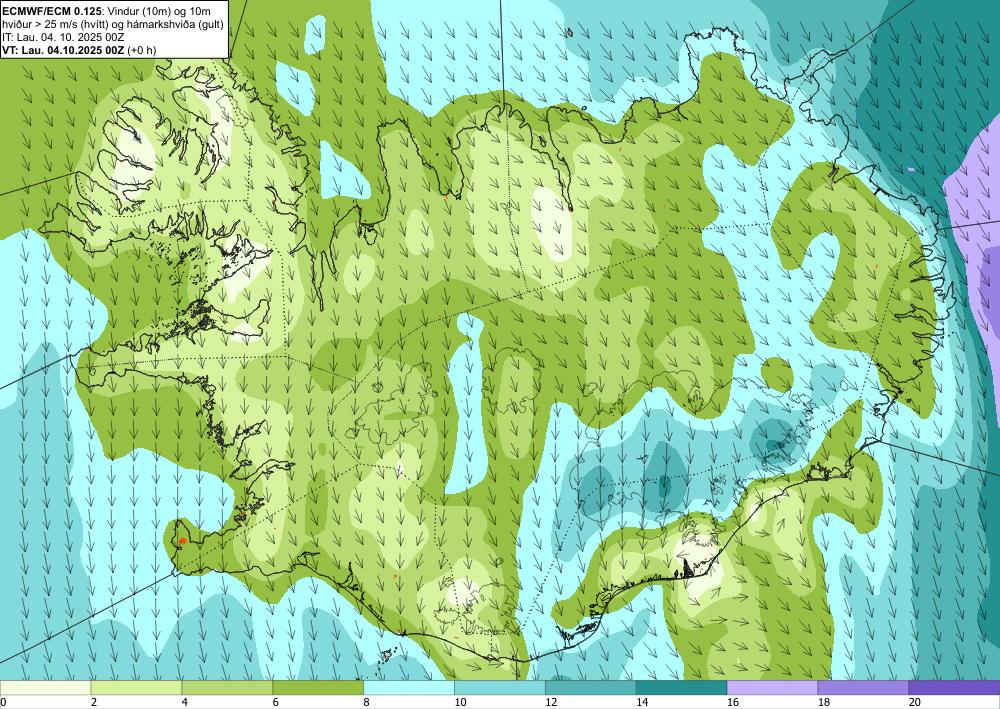
Task: Click the 4-6 m/s green legend swatch
Action: tap(227, 688)
